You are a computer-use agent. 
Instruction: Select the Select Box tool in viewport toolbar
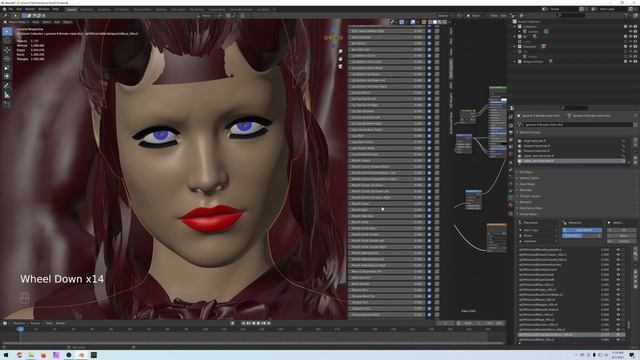(x=7, y=31)
